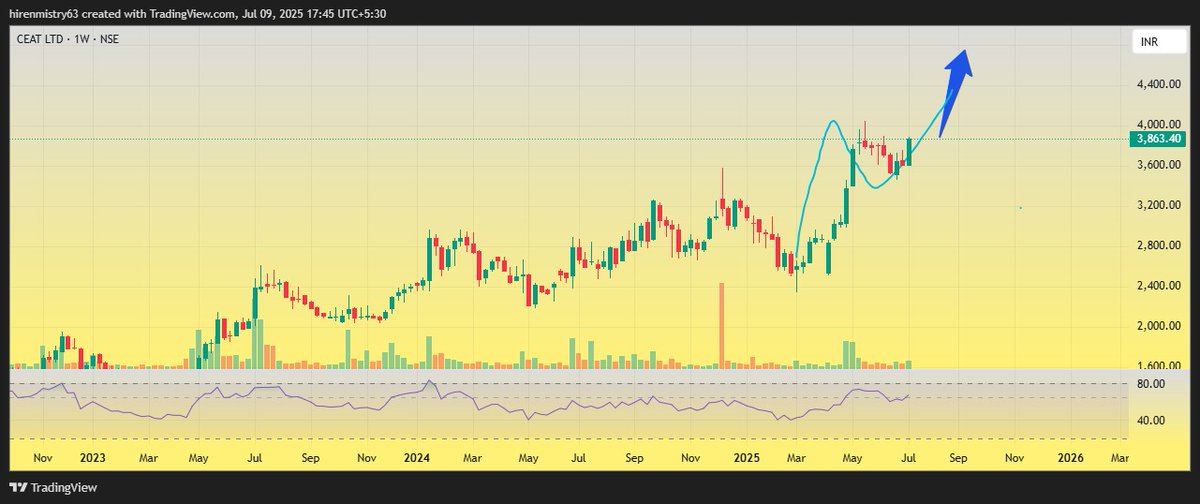Click the INR currency button
The image size is (1200, 504).
tap(1158, 42)
